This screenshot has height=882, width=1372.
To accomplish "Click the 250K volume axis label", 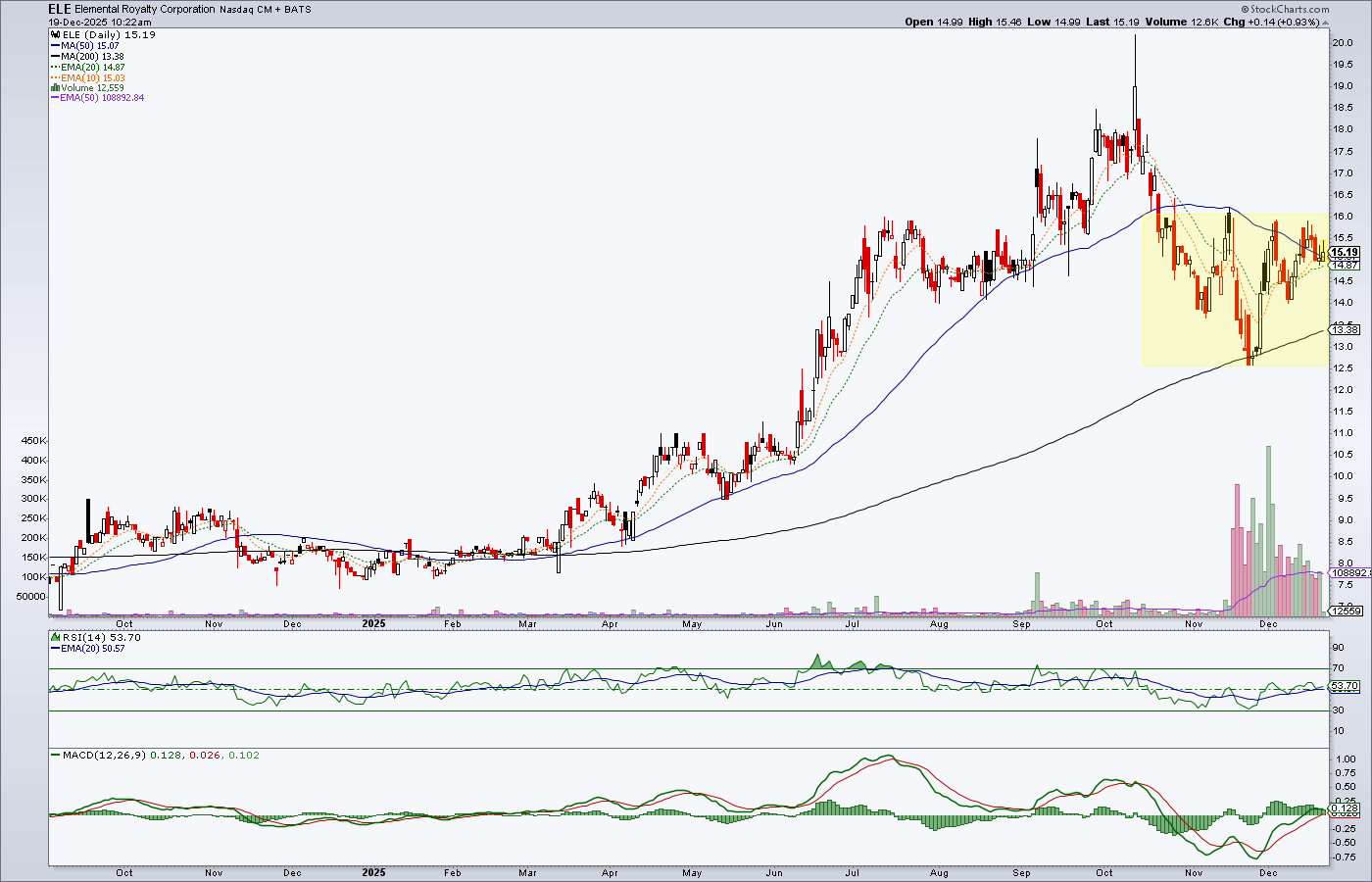I will pos(32,518).
